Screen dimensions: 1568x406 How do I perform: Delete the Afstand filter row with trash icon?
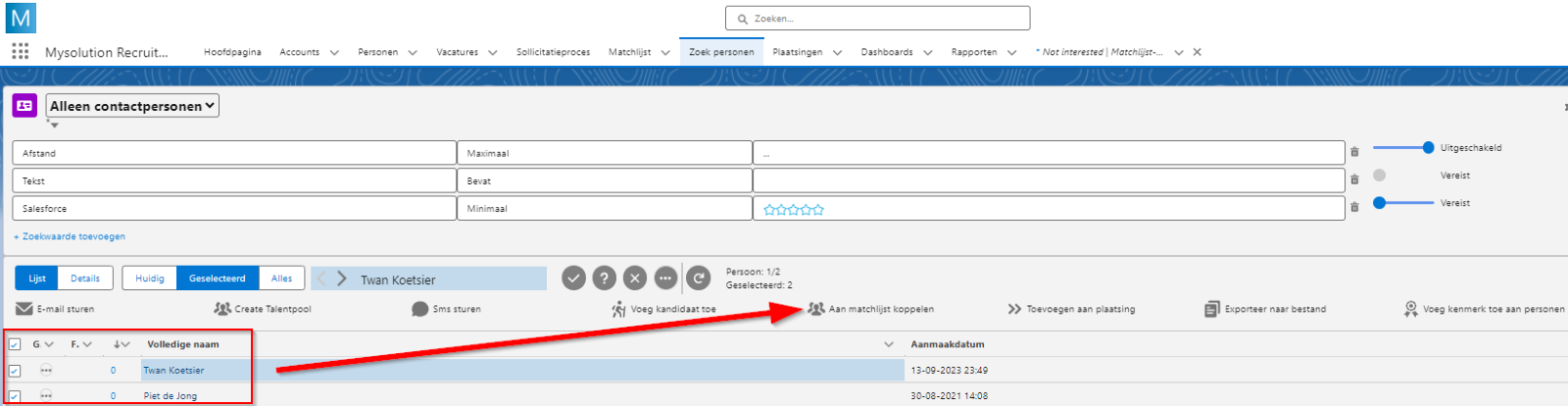click(1354, 152)
